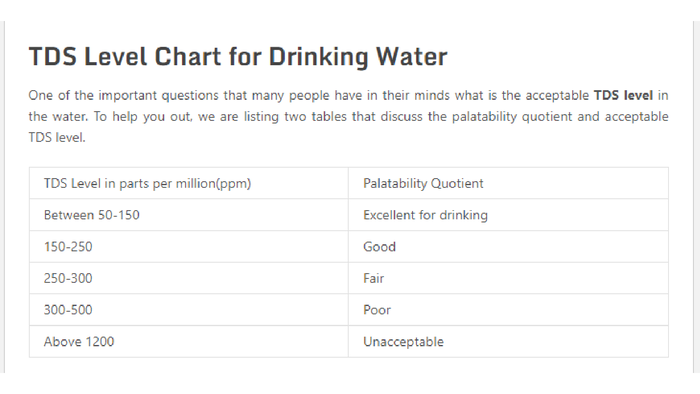This screenshot has height=394, width=700.
Task: Click the 'Between 50-150' table cell
Action: (189, 215)
